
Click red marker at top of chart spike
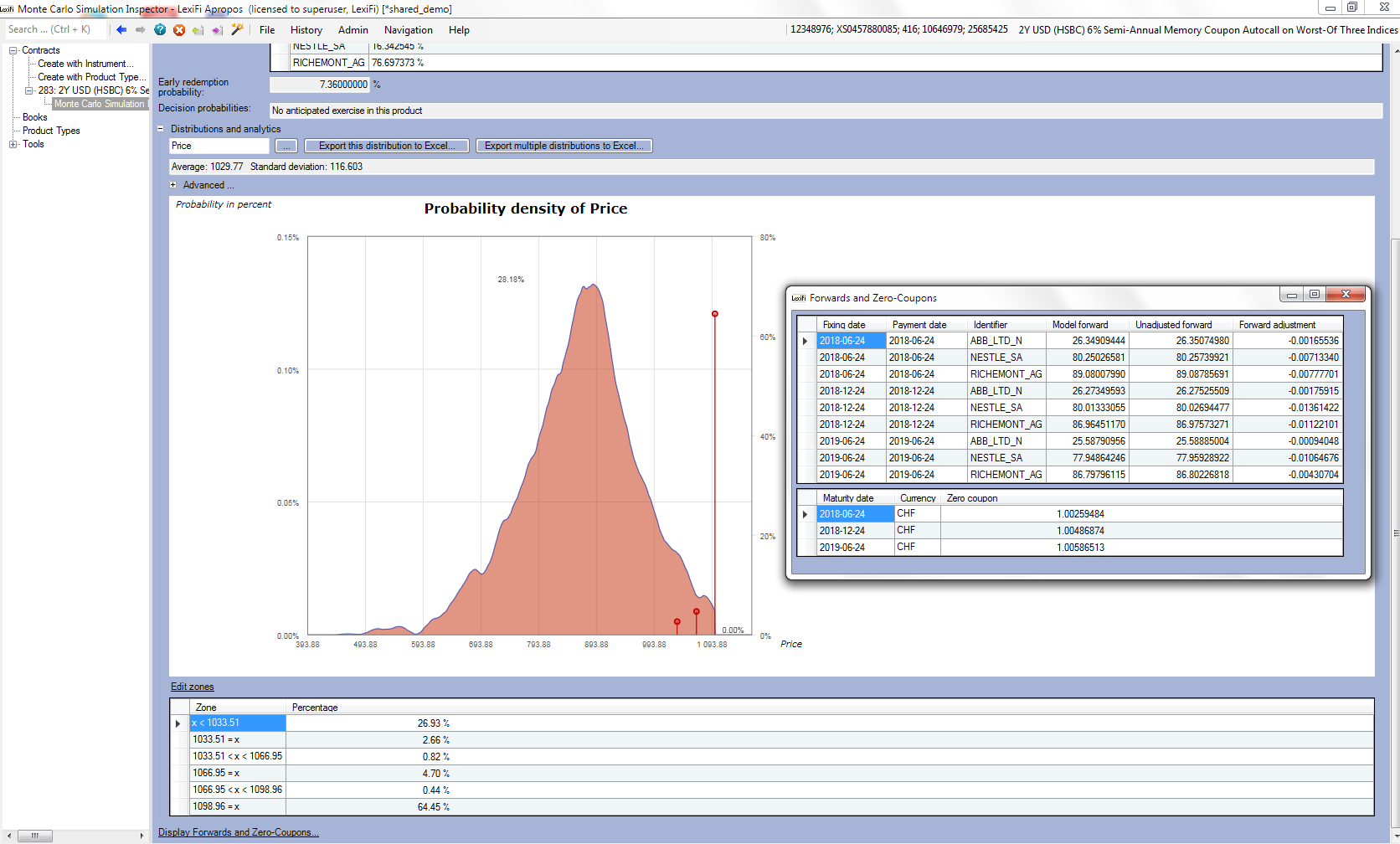click(x=715, y=314)
